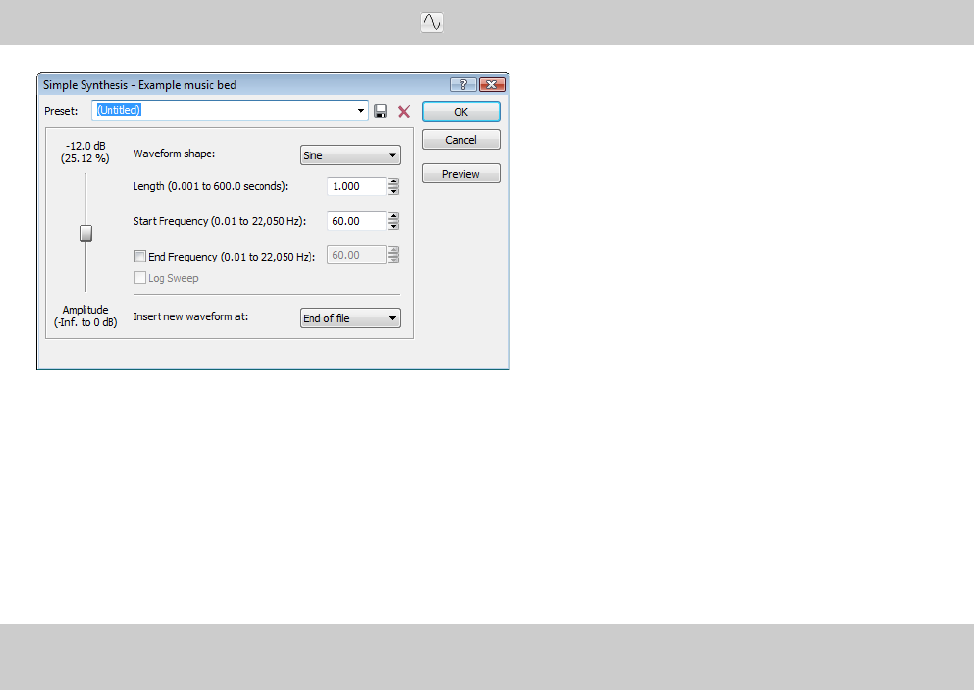974x690 pixels.
Task: Preview the synthesized tone
Action: pos(461,173)
